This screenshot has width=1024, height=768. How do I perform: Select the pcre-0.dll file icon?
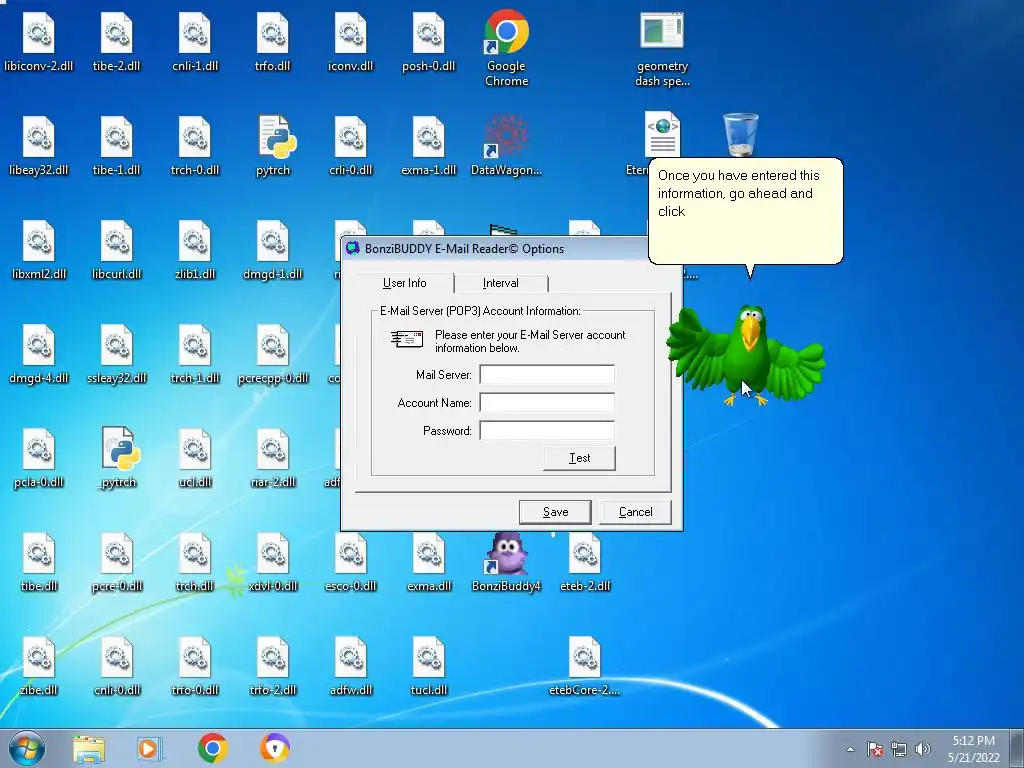[x=117, y=562]
